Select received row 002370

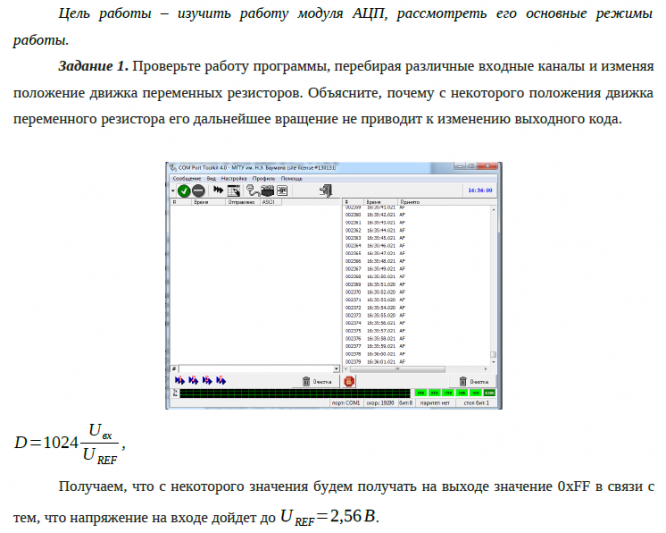[x=417, y=292]
